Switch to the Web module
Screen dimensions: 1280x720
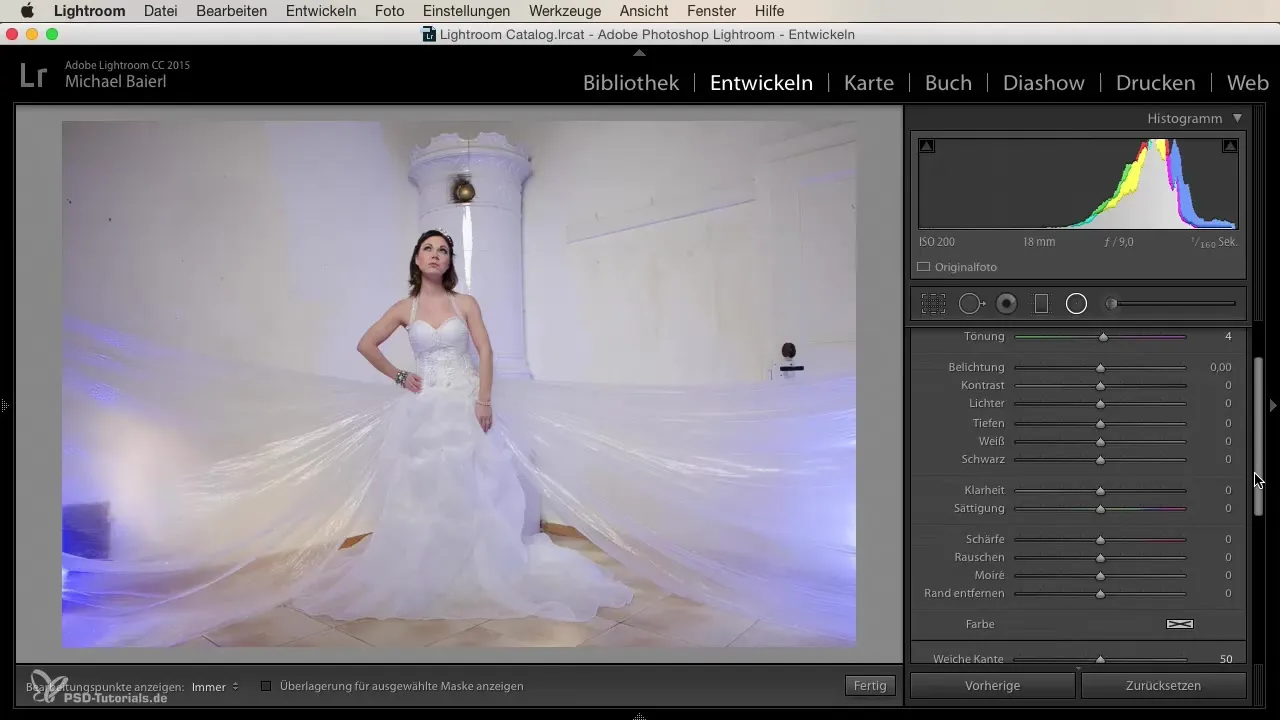[x=1247, y=83]
